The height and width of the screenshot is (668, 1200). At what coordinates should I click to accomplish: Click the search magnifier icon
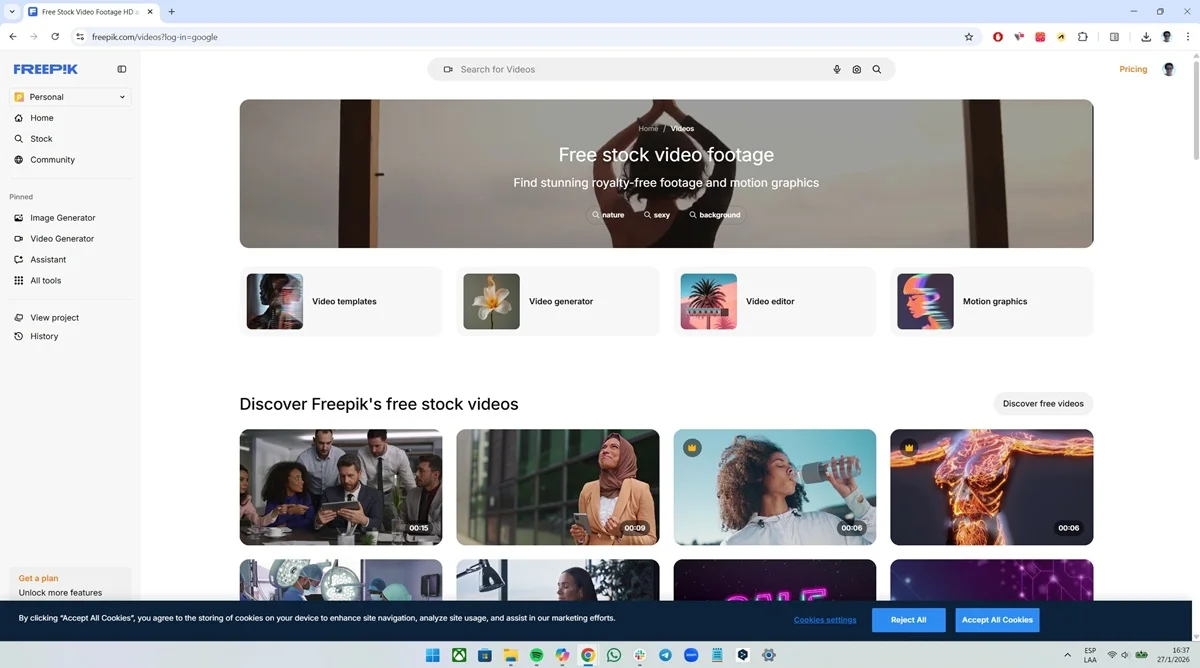coord(877,69)
